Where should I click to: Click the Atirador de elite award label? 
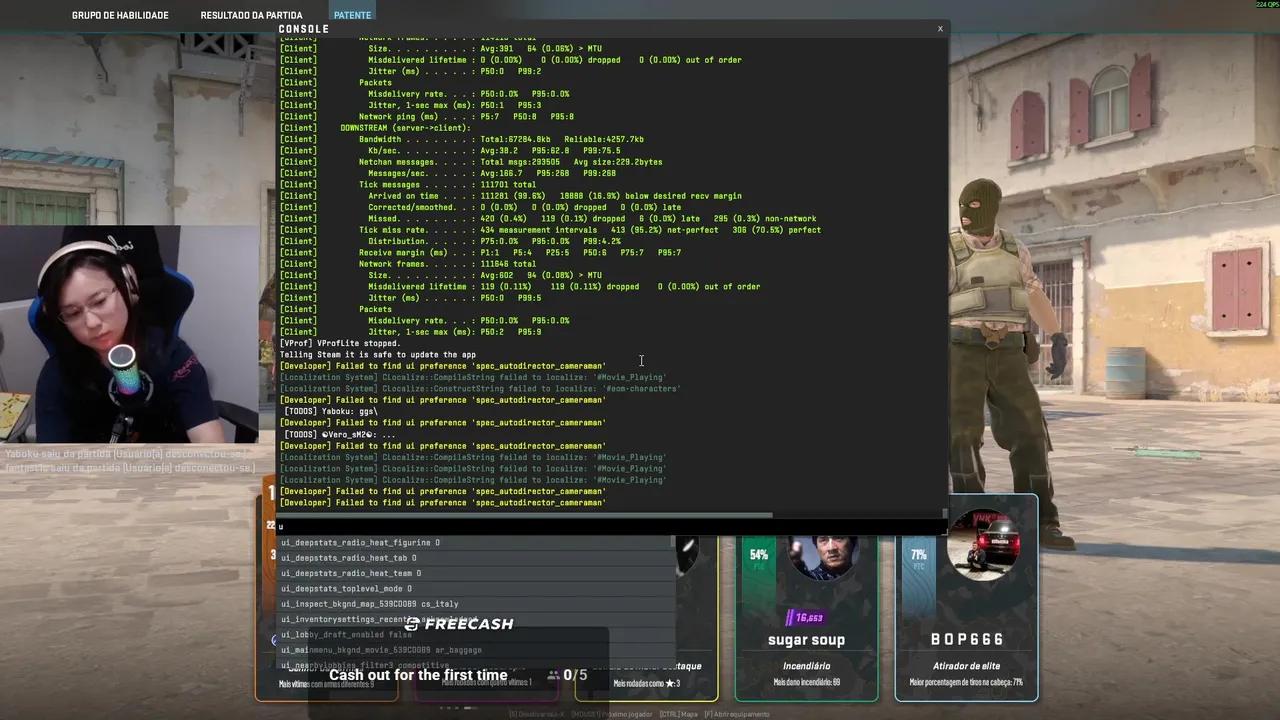click(x=966, y=666)
